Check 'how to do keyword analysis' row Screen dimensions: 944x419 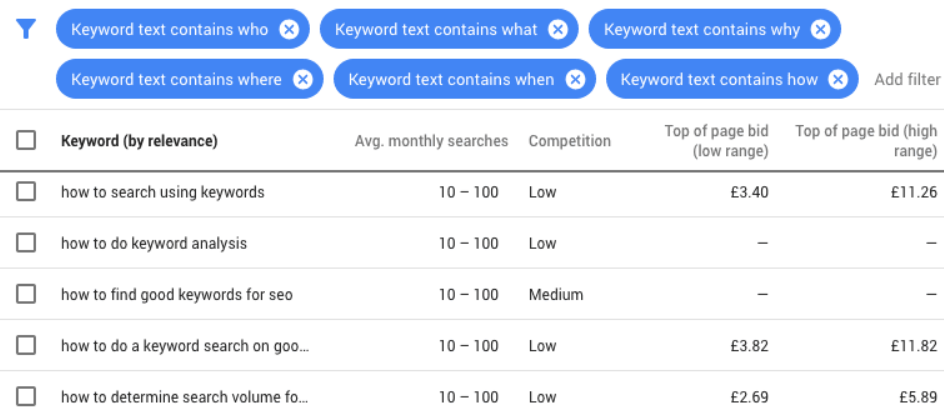click(x=26, y=243)
